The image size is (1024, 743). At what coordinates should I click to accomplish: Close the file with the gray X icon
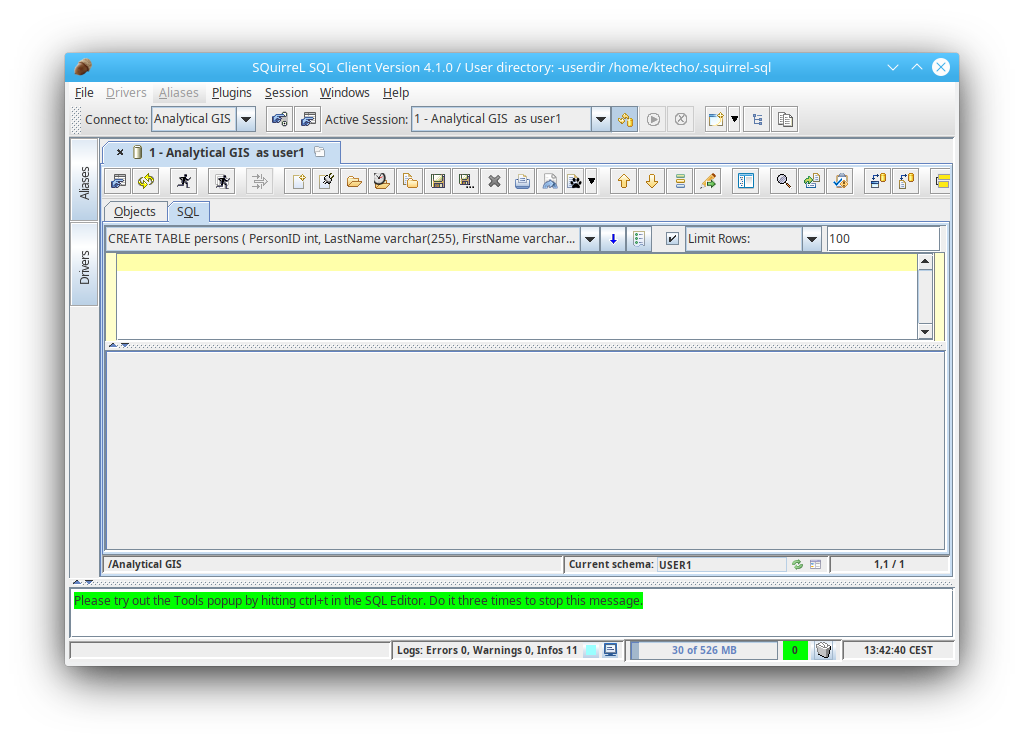pos(494,181)
